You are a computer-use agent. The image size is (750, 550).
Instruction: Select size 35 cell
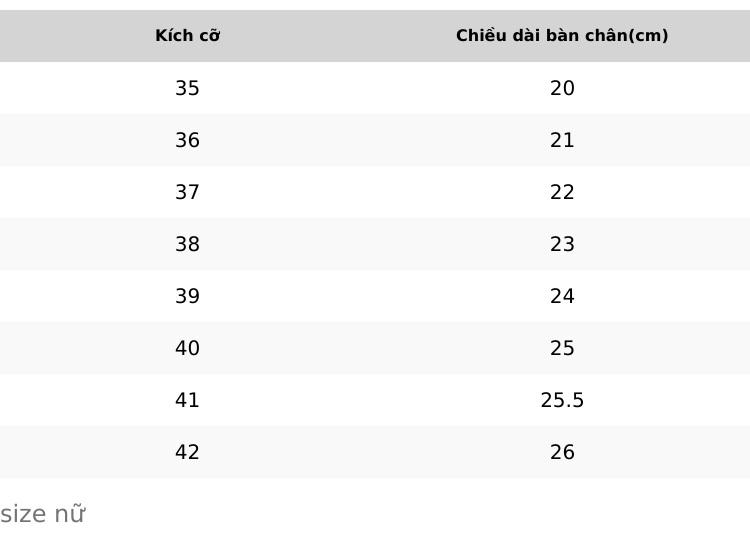point(187,88)
